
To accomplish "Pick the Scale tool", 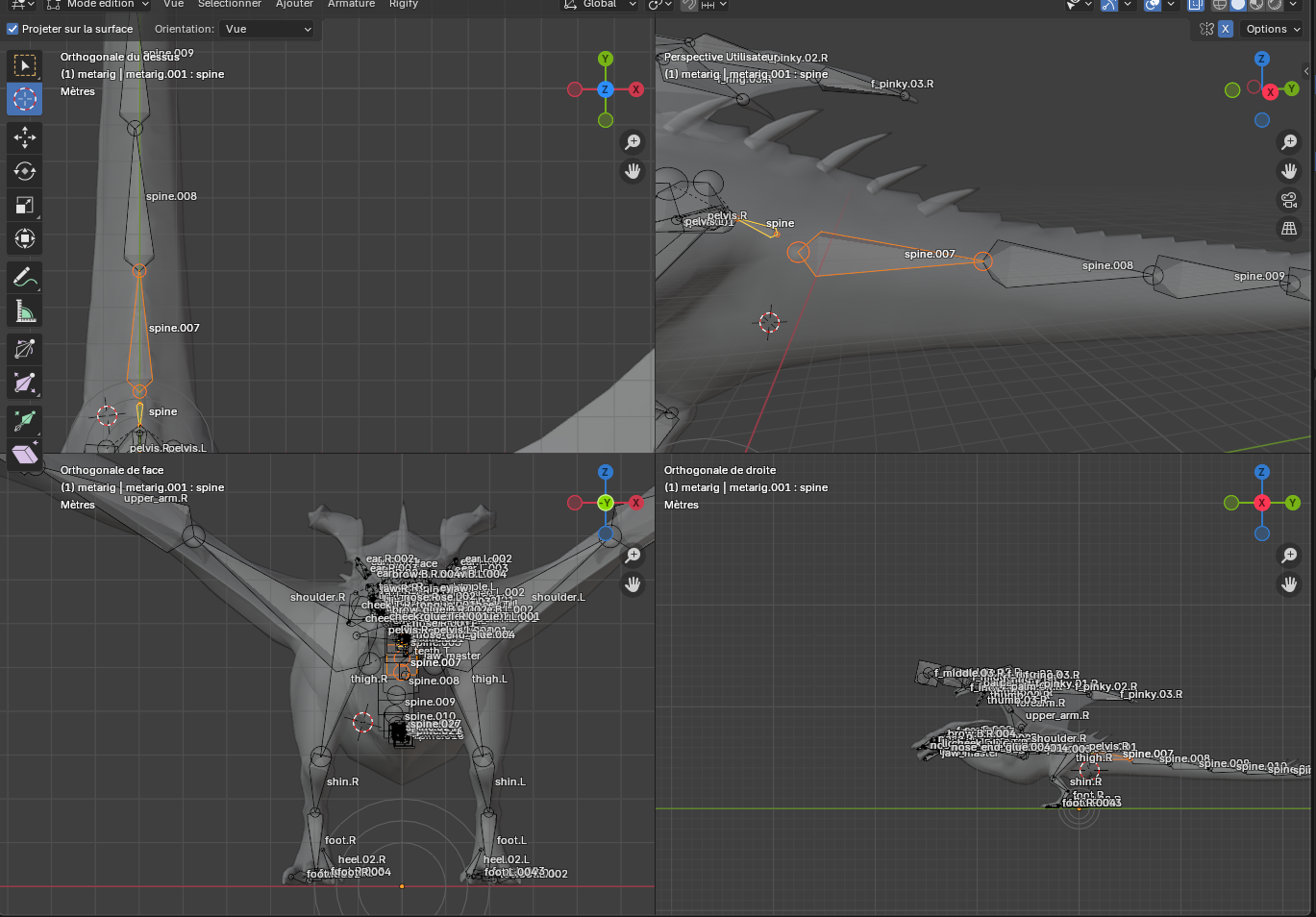I will (25, 205).
